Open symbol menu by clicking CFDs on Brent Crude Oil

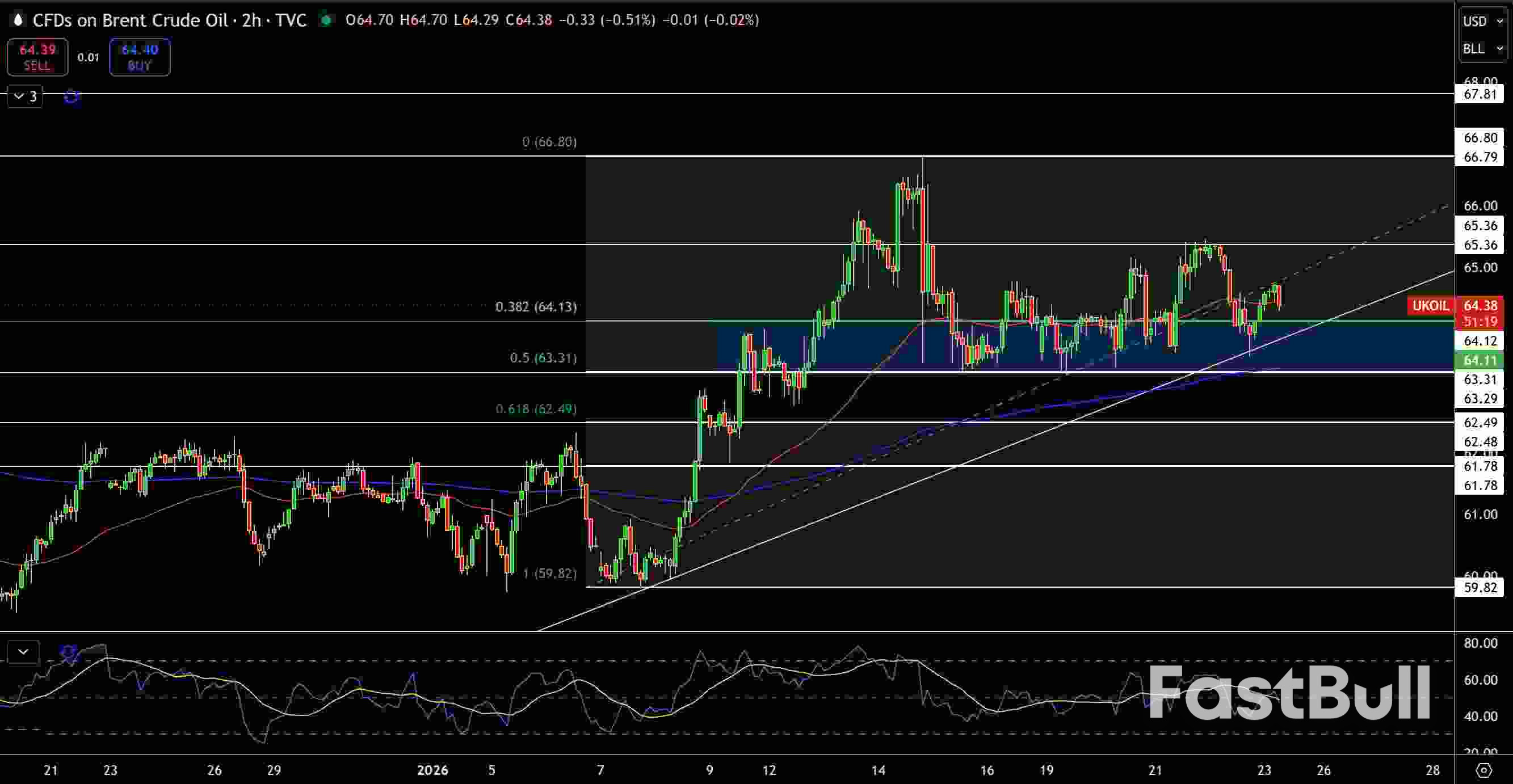click(x=131, y=19)
